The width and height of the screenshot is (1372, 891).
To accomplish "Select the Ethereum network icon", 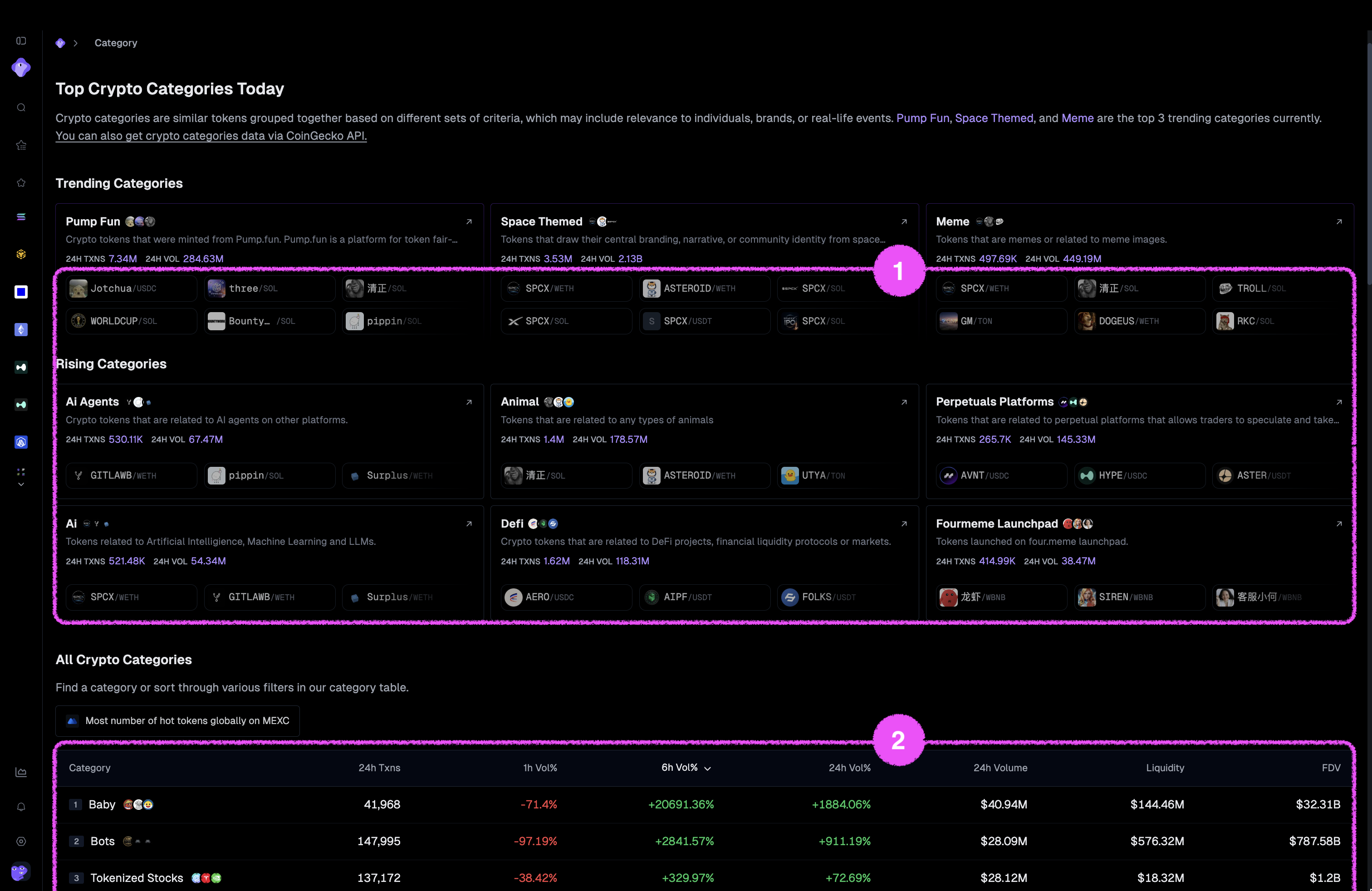I will coord(21,330).
